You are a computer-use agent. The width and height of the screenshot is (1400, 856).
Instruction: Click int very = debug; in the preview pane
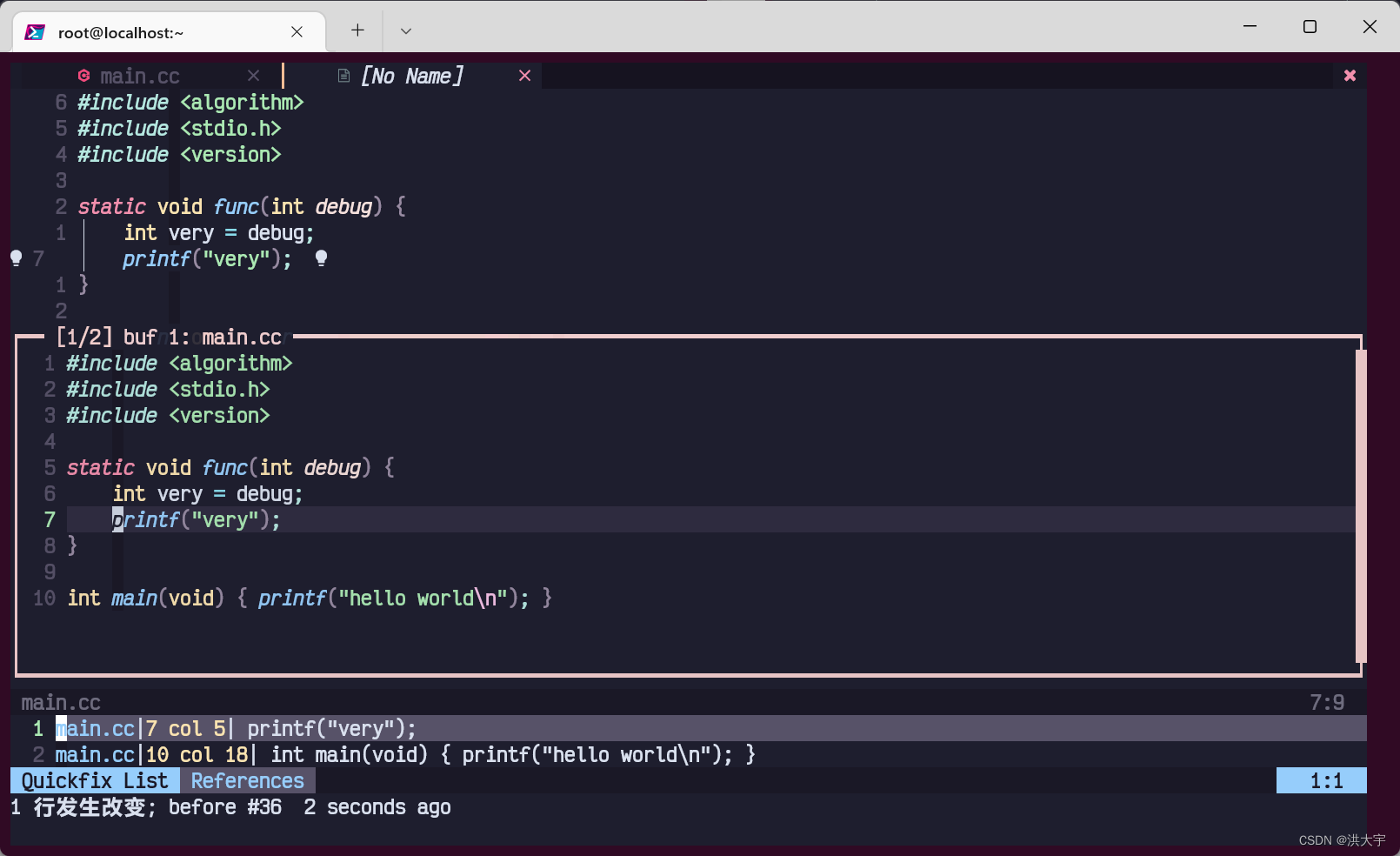(x=208, y=494)
